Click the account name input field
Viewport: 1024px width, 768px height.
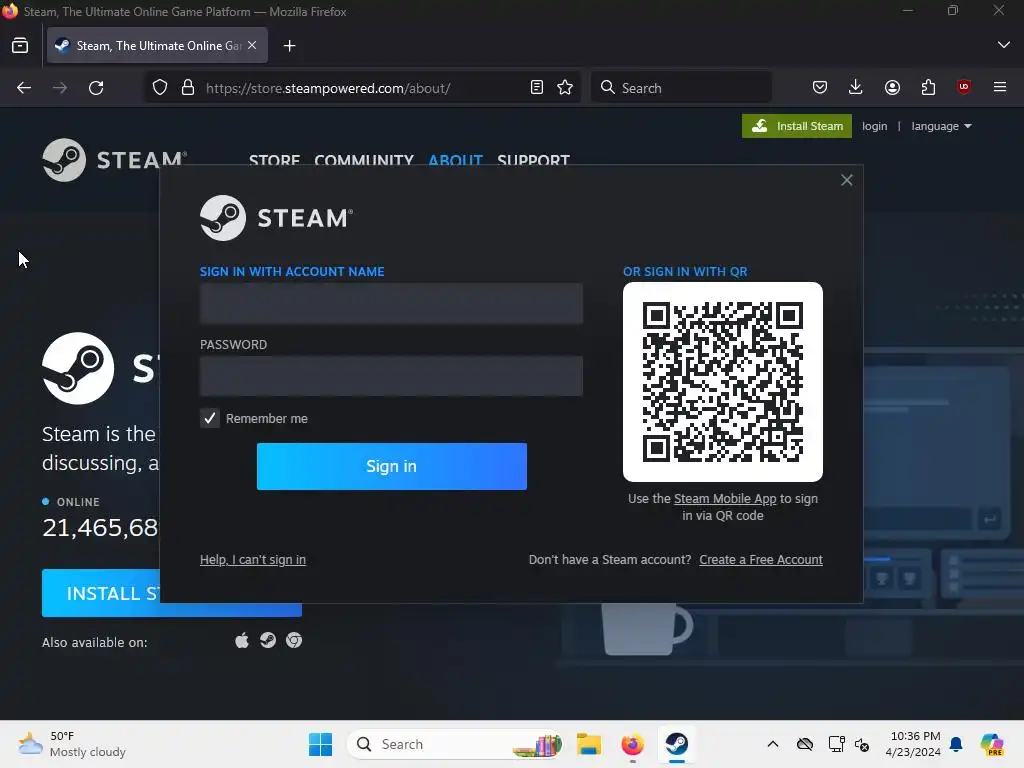tap(391, 303)
